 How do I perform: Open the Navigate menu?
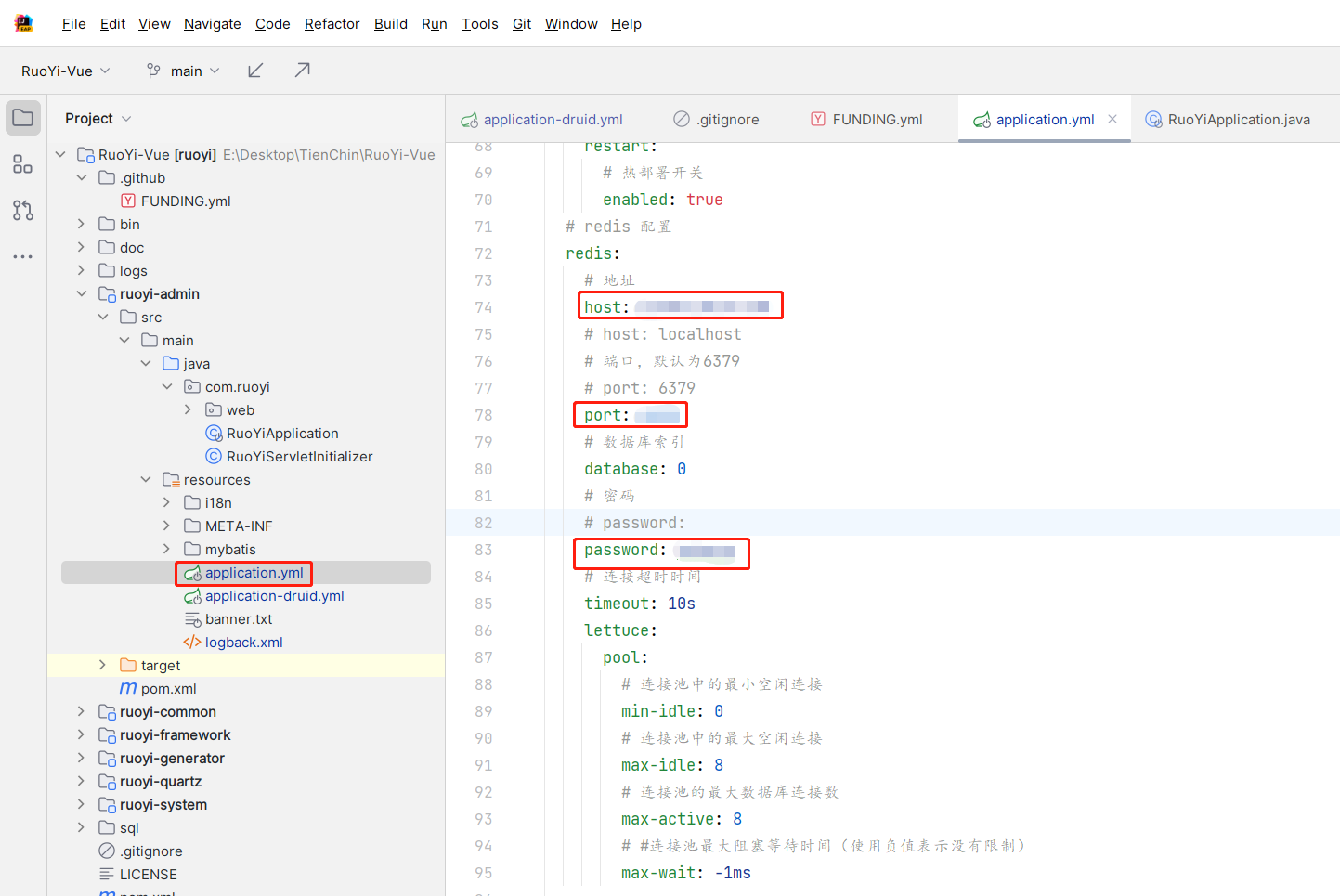tap(213, 24)
